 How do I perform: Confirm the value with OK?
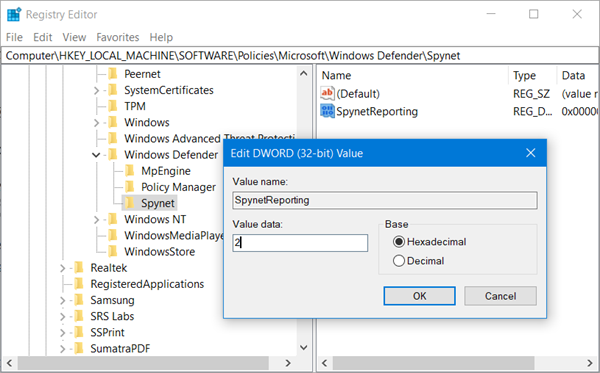(419, 296)
